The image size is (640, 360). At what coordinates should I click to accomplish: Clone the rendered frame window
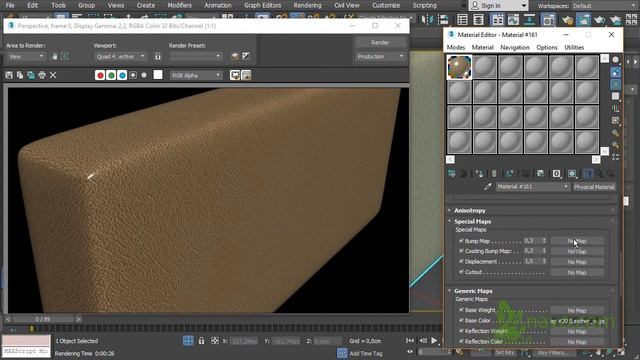tap(31, 75)
